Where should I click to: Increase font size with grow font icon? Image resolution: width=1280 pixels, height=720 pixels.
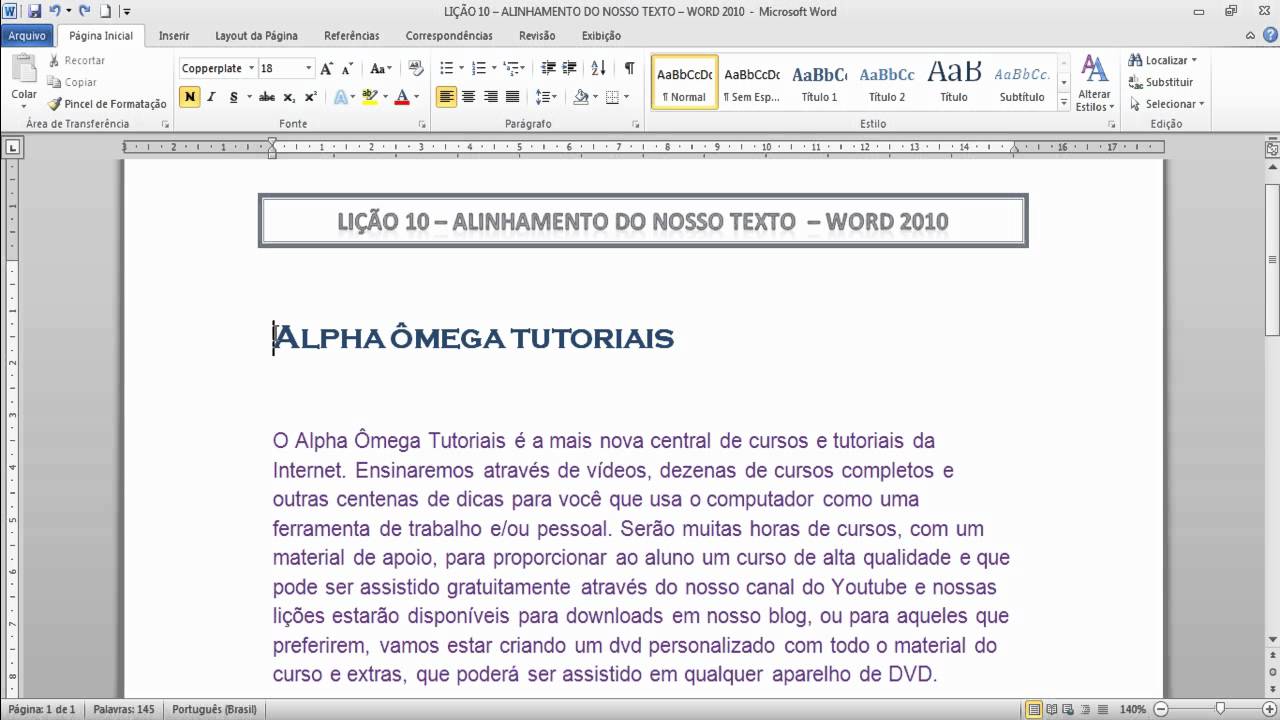click(326, 69)
